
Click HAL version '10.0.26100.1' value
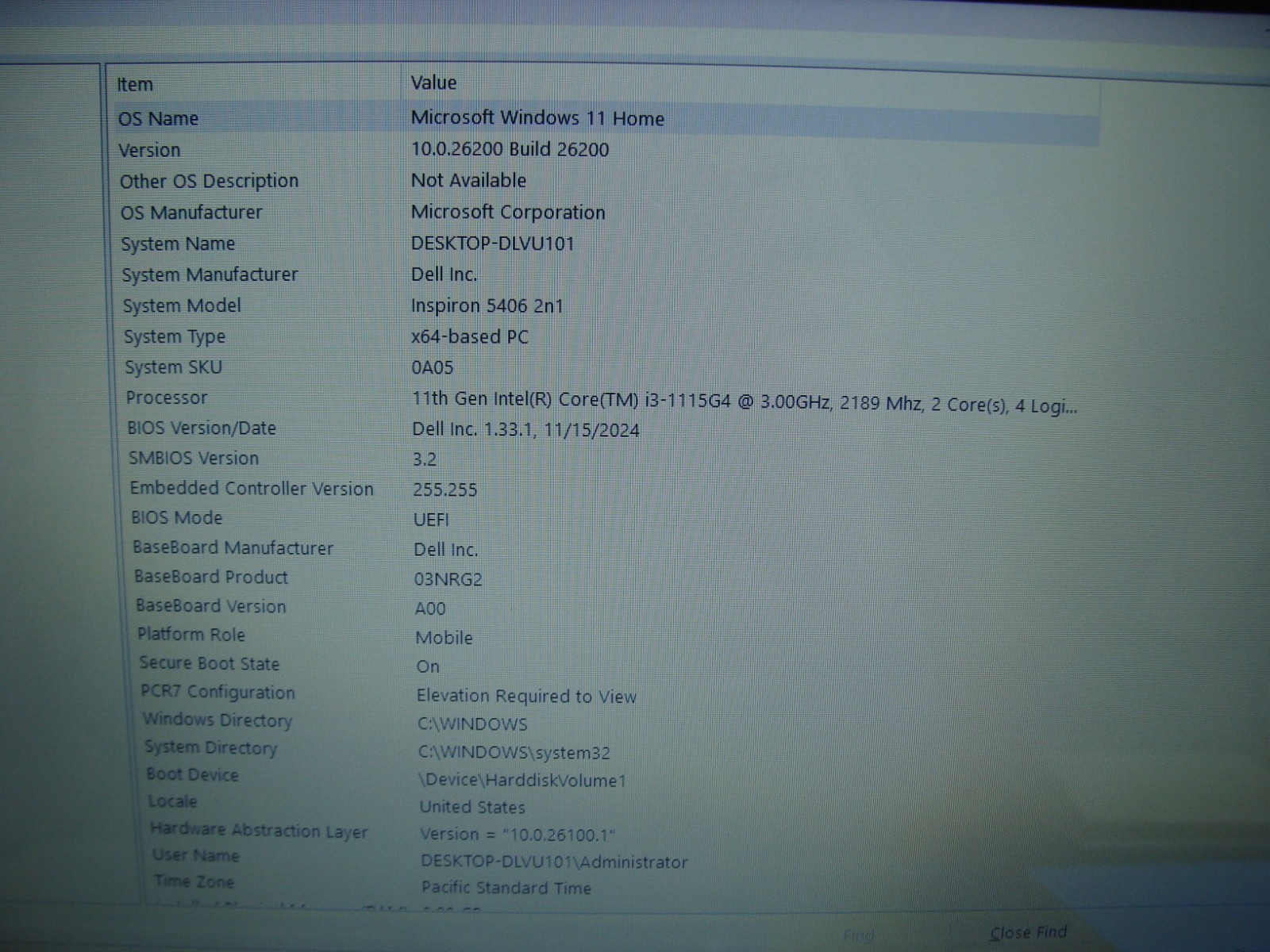point(518,834)
